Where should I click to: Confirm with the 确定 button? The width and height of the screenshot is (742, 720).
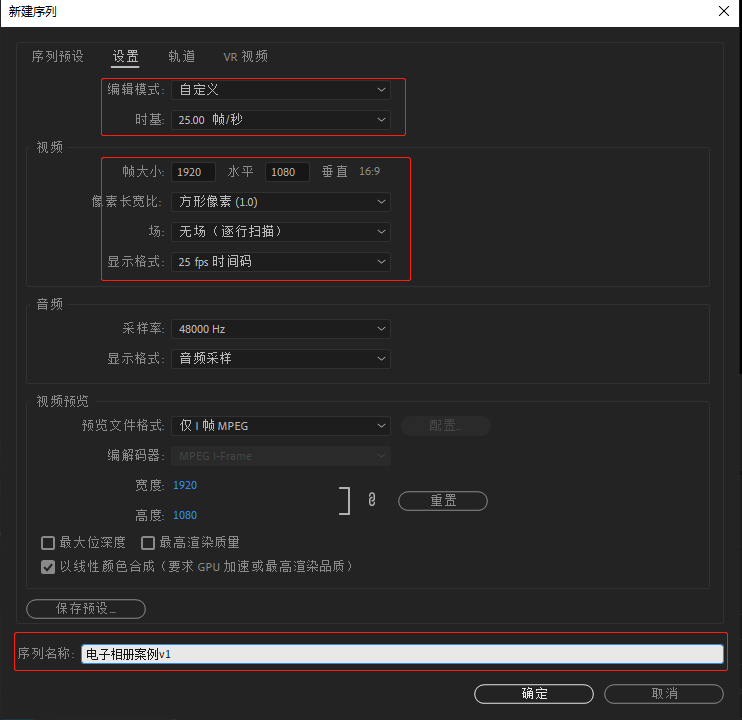pyautogui.click(x=534, y=694)
